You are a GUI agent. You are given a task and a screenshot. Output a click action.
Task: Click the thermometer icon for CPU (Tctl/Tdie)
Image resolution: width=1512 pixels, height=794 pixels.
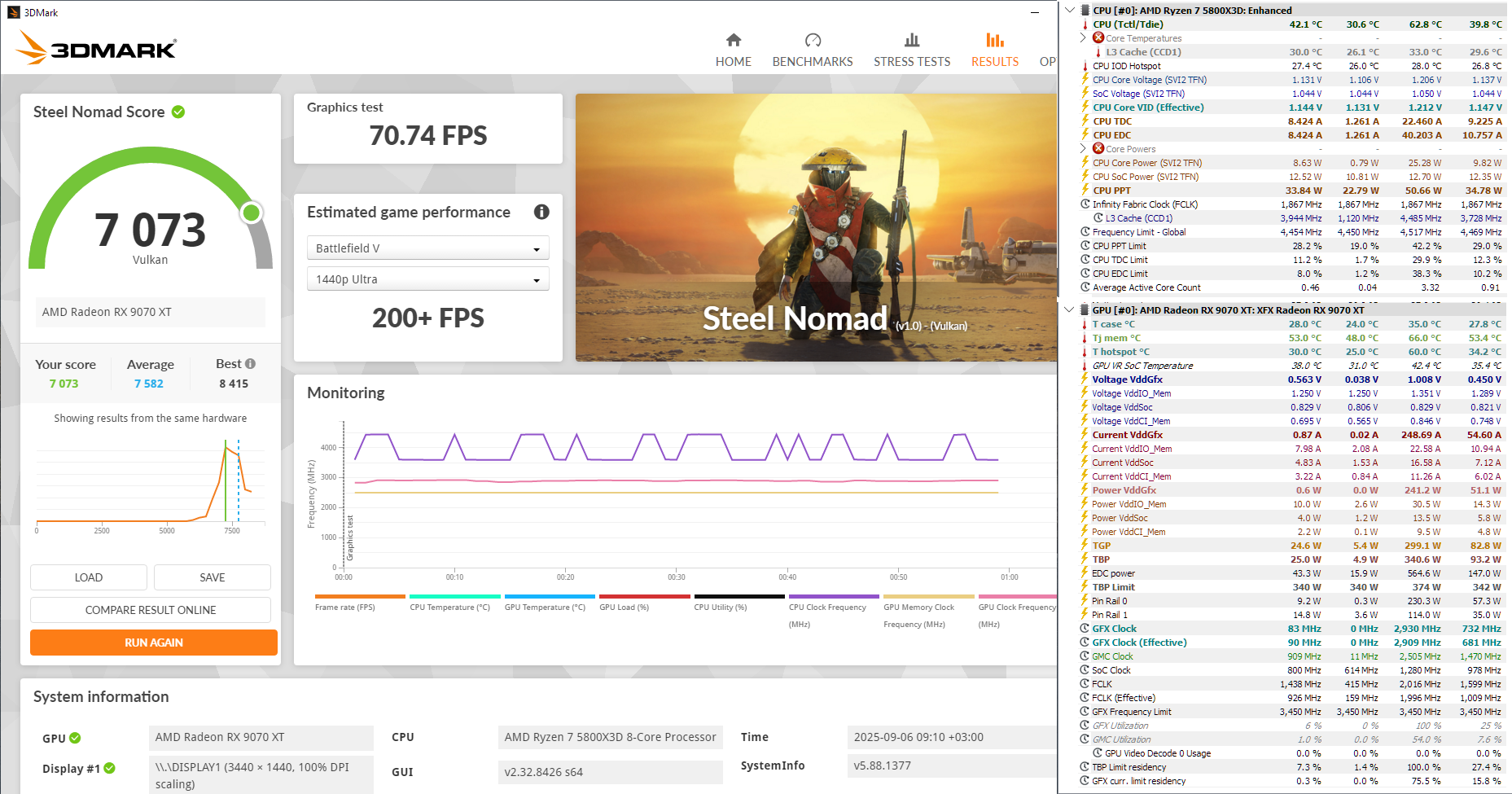pos(1085,24)
